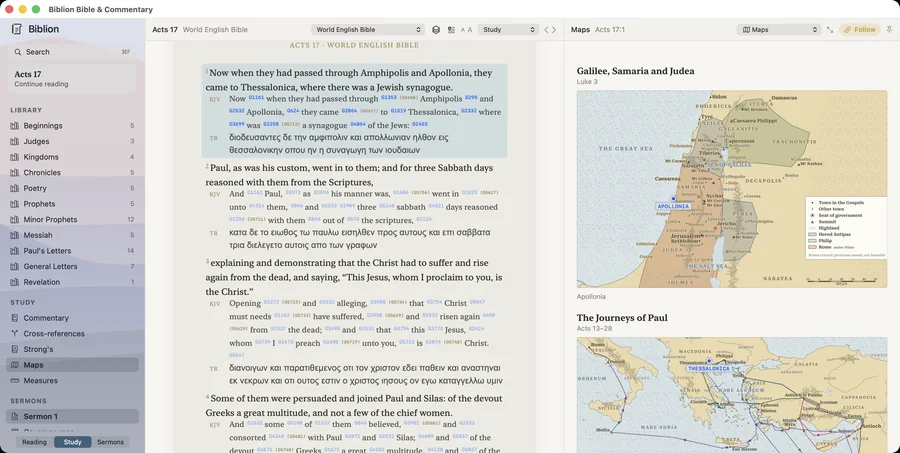The image size is (900, 453).
Task: Open Paul's Letters library section
Action: tap(72, 251)
